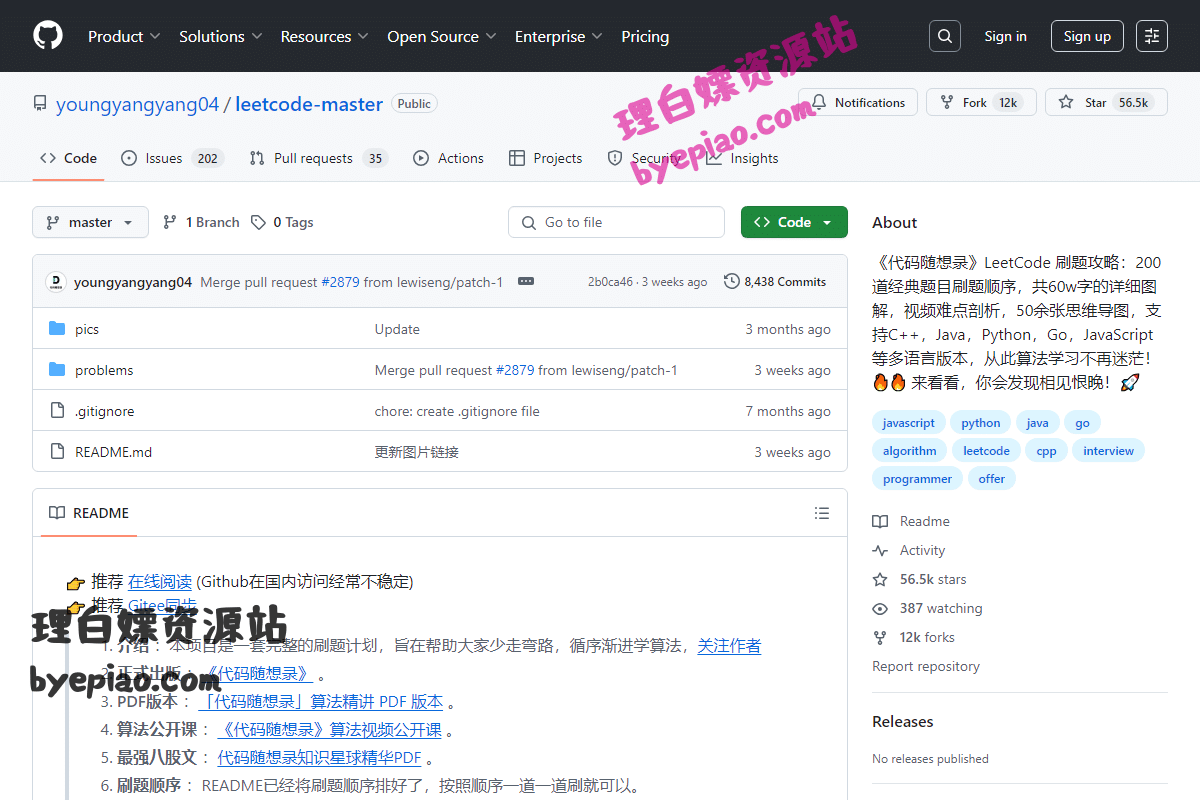The height and width of the screenshot is (800, 1200).
Task: Click the problems folder icon
Action: pos(57,370)
